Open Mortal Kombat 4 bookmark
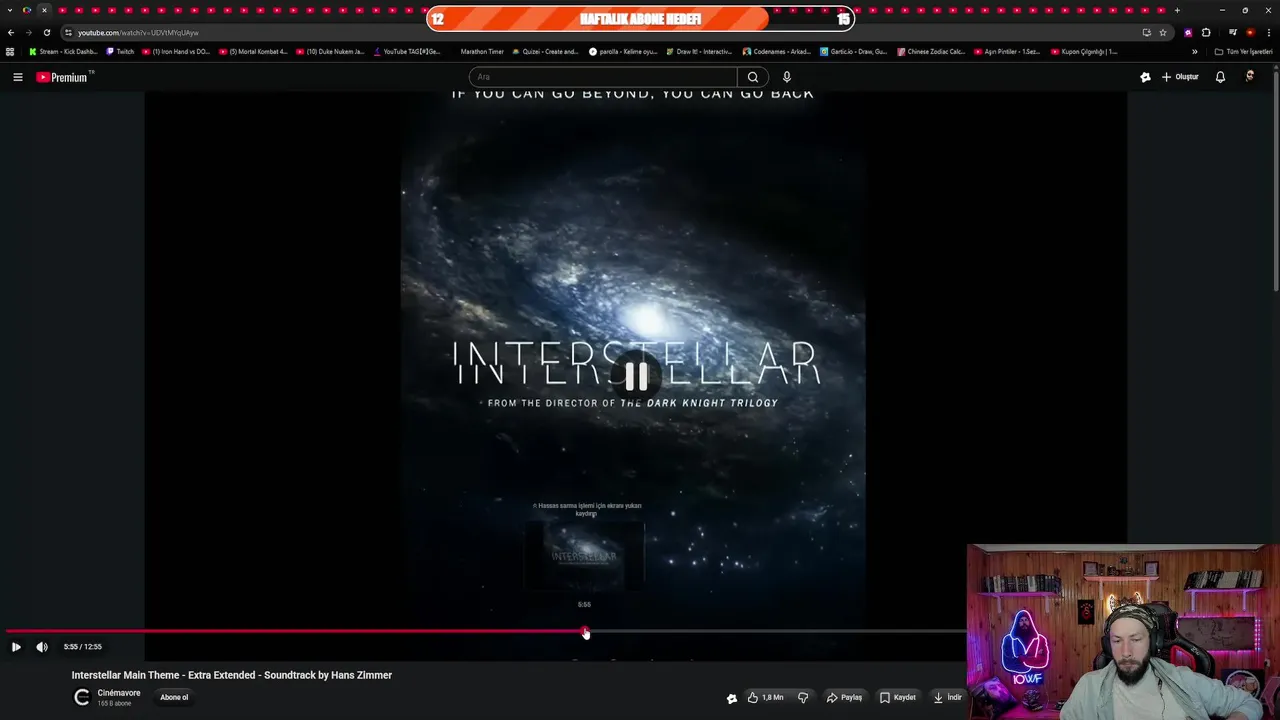This screenshot has height=720, width=1280. pyautogui.click(x=253, y=51)
